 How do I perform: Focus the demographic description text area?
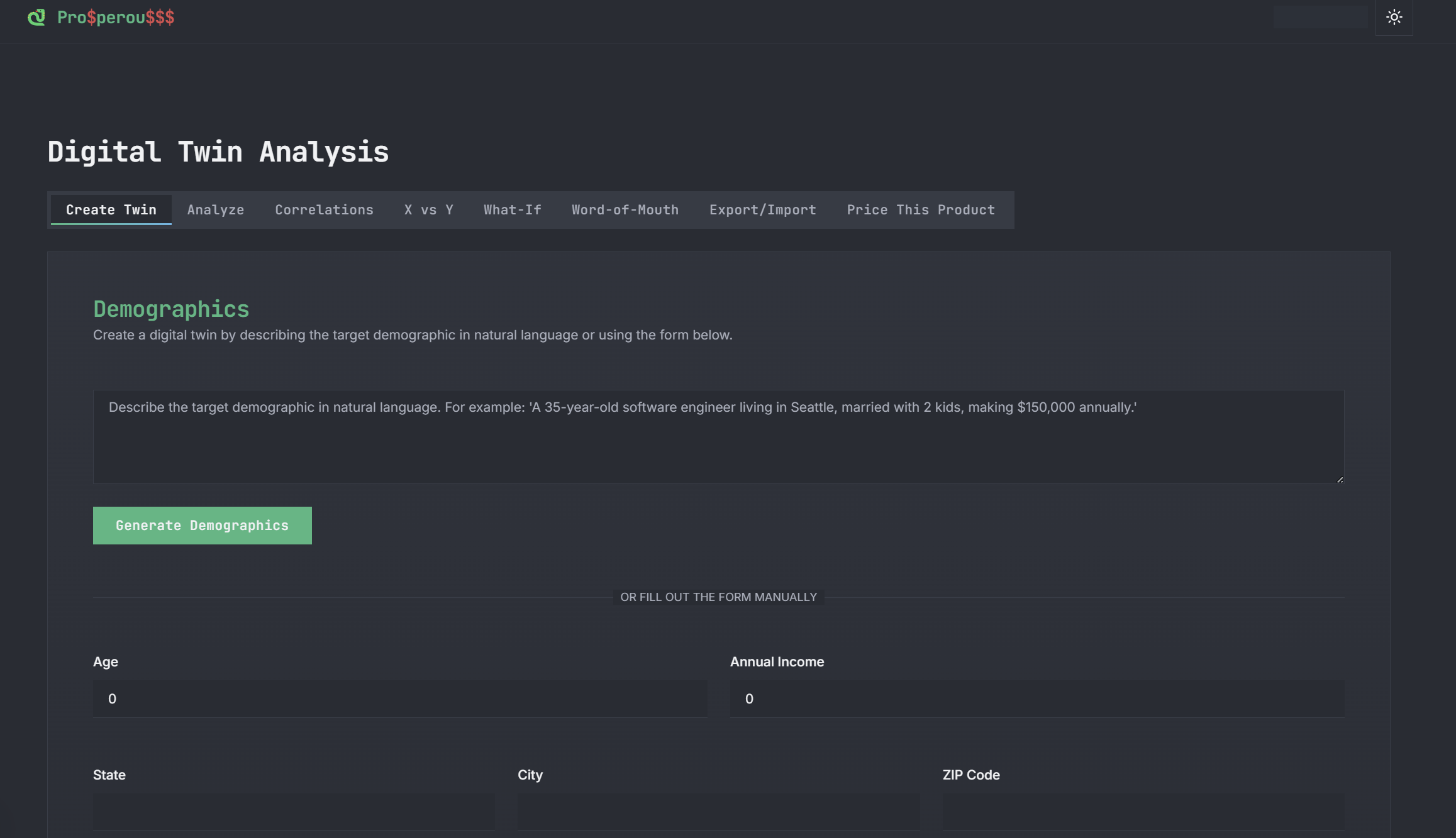(x=718, y=437)
